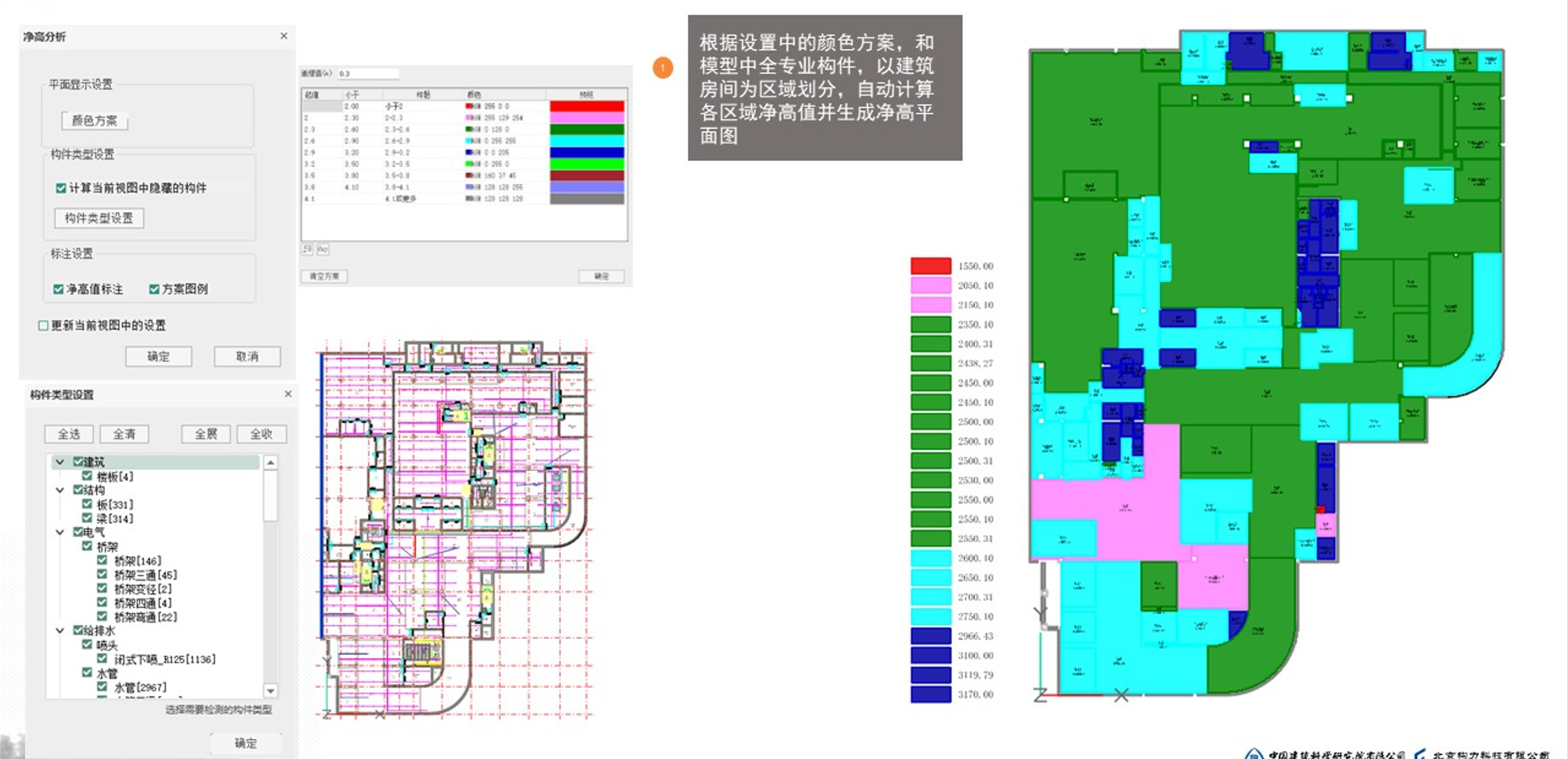The image size is (1568, 759).
Task: Click the orange numbered circle marker
Action: click(662, 67)
